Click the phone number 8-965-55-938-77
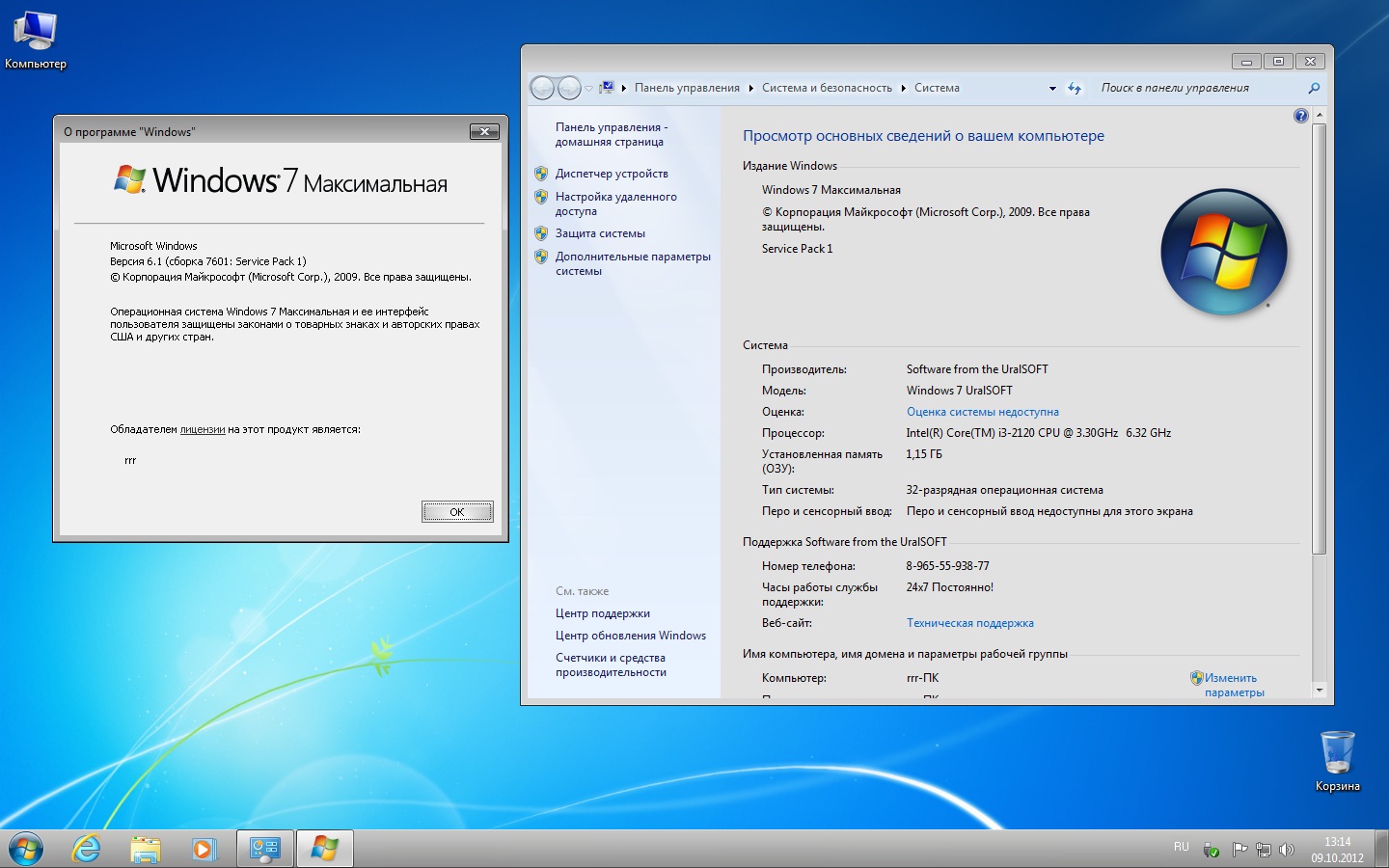Image resolution: width=1389 pixels, height=868 pixels. click(947, 566)
